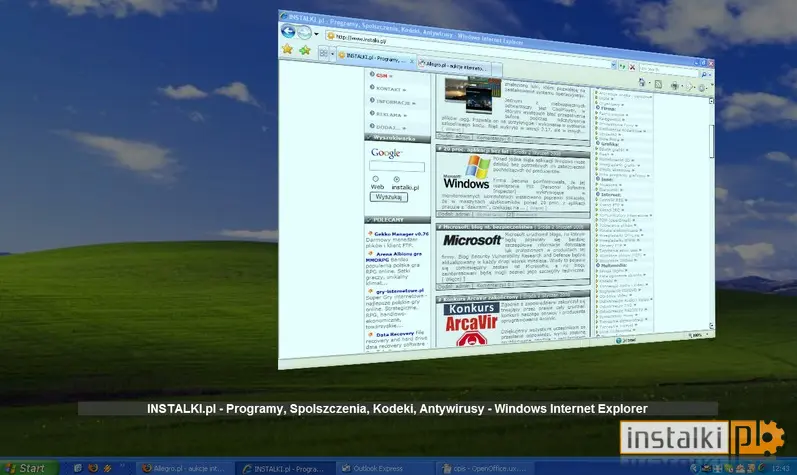
Task: Open the REKLAMA menu link
Action: pos(388,114)
